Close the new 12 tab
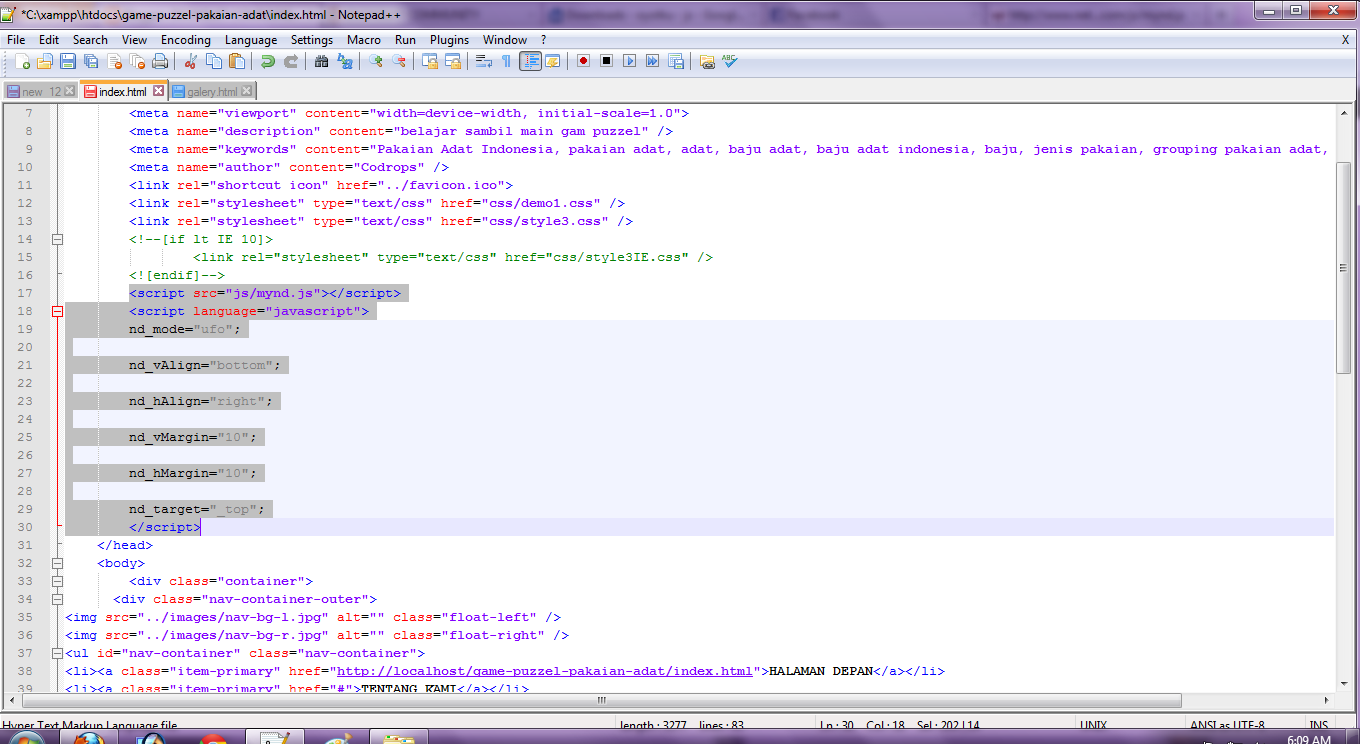Image resolution: width=1360 pixels, height=744 pixels. [70, 91]
